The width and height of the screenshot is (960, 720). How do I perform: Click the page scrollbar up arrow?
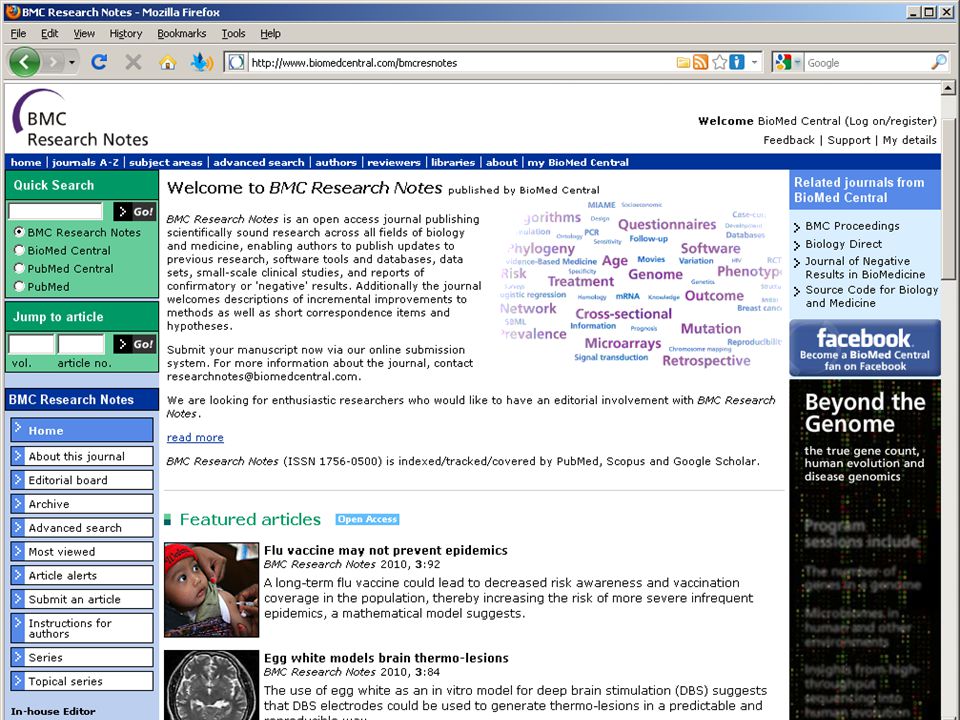[948, 88]
